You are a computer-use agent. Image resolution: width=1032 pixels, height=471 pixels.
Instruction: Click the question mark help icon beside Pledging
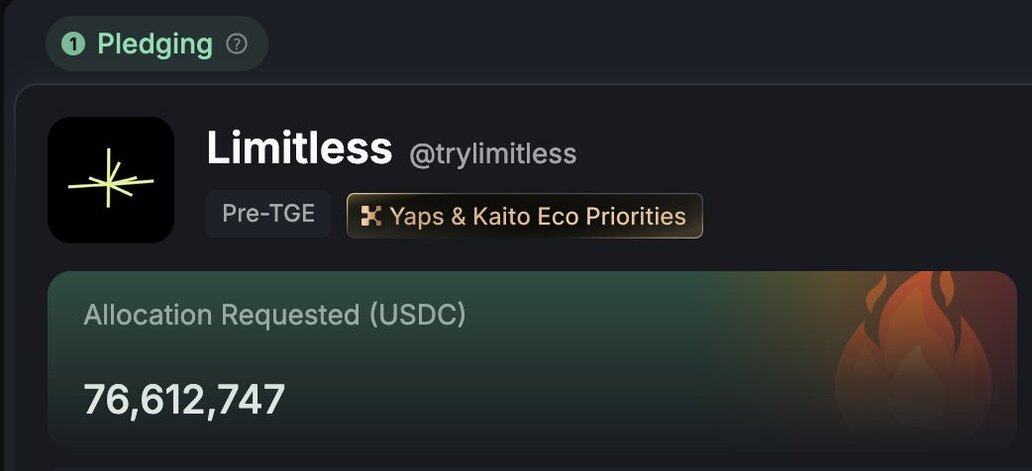[x=237, y=44]
